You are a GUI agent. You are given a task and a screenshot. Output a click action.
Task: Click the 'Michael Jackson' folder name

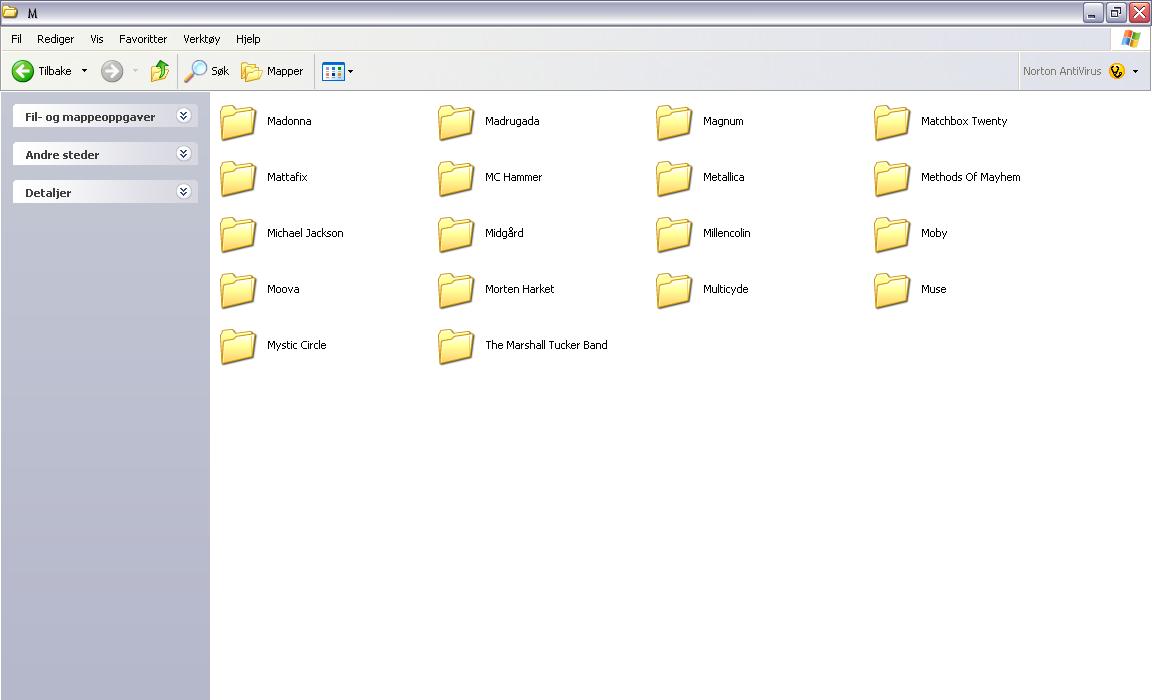(305, 233)
